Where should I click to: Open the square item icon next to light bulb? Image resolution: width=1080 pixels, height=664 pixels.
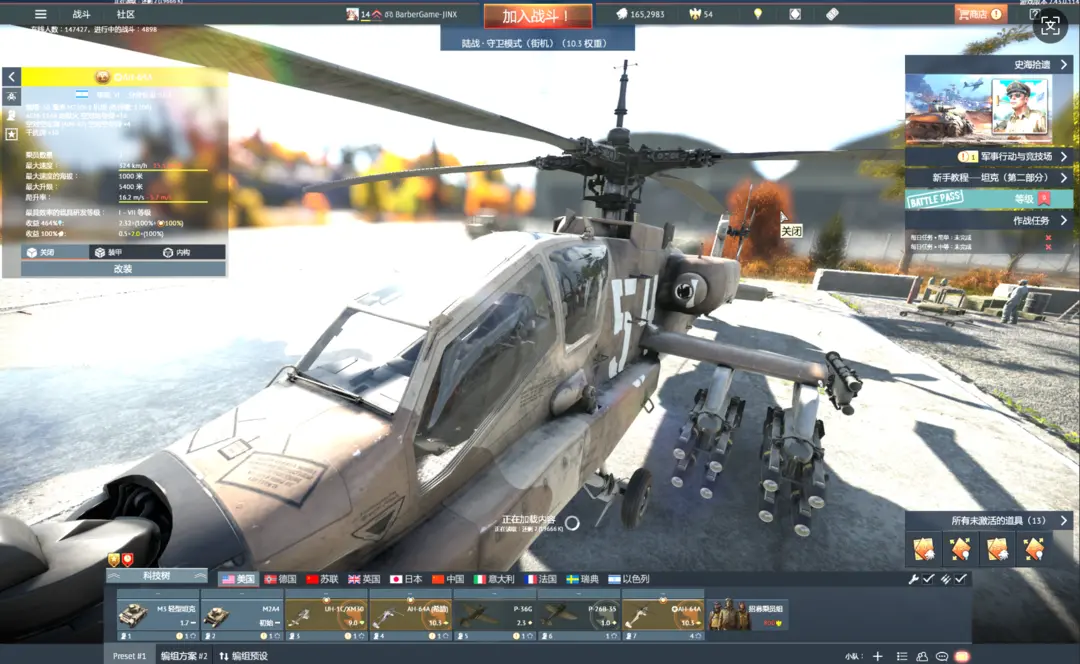point(795,14)
